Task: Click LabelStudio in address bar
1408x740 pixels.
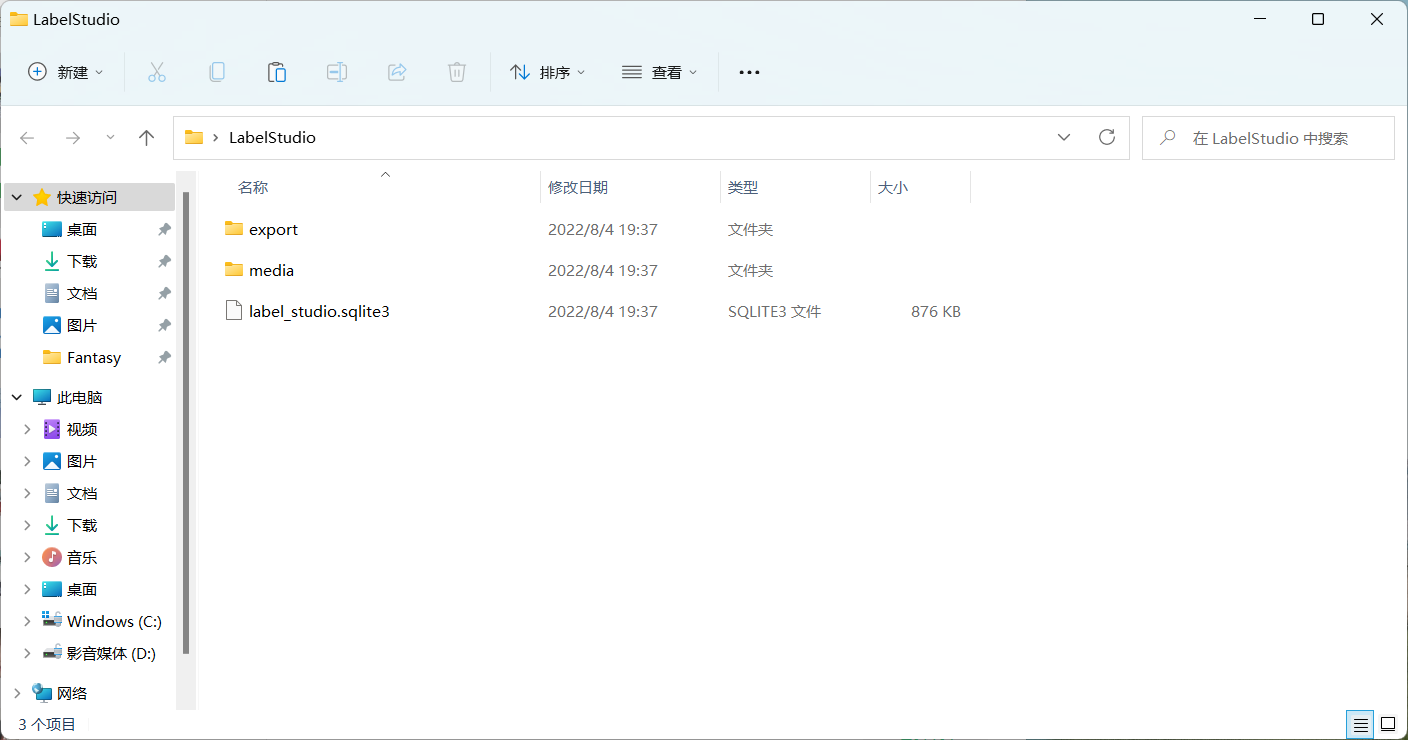Action: pyautogui.click(x=272, y=138)
